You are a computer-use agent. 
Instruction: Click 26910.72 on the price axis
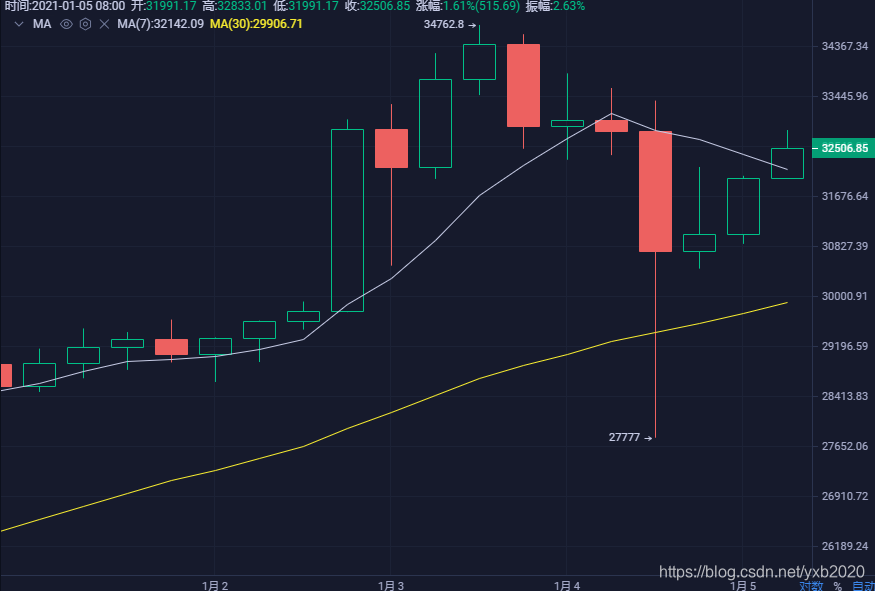[x=845, y=496]
